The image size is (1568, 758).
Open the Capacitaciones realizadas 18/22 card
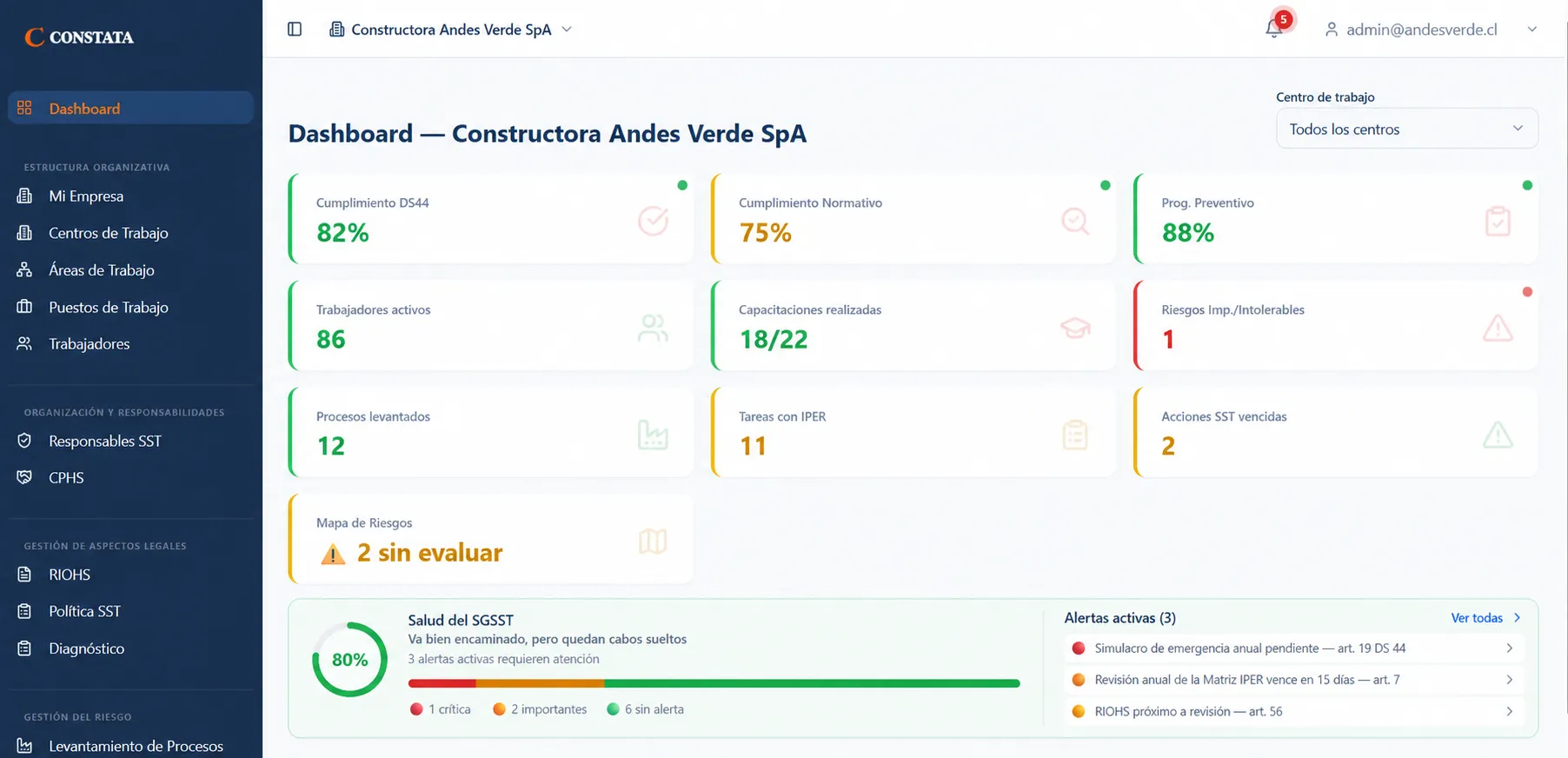click(x=914, y=325)
